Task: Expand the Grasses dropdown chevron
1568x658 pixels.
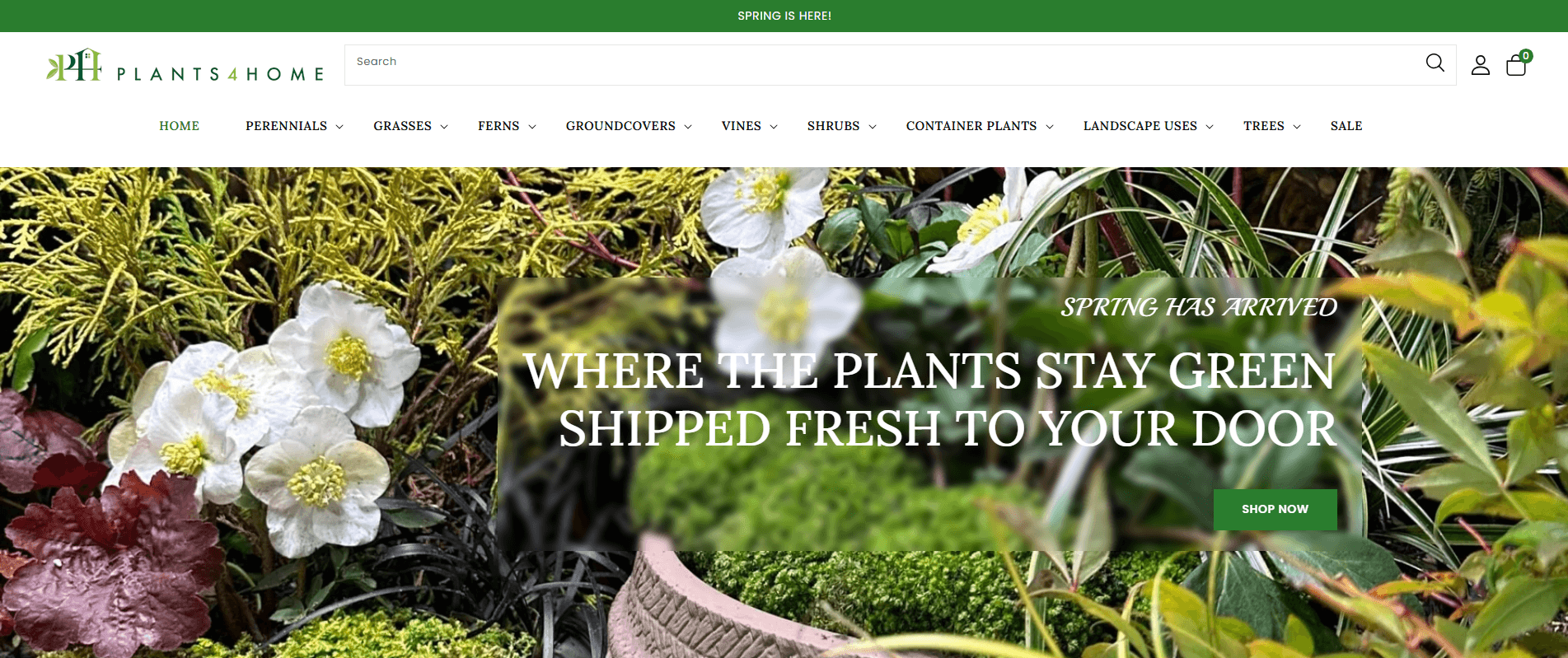Action: [444, 127]
